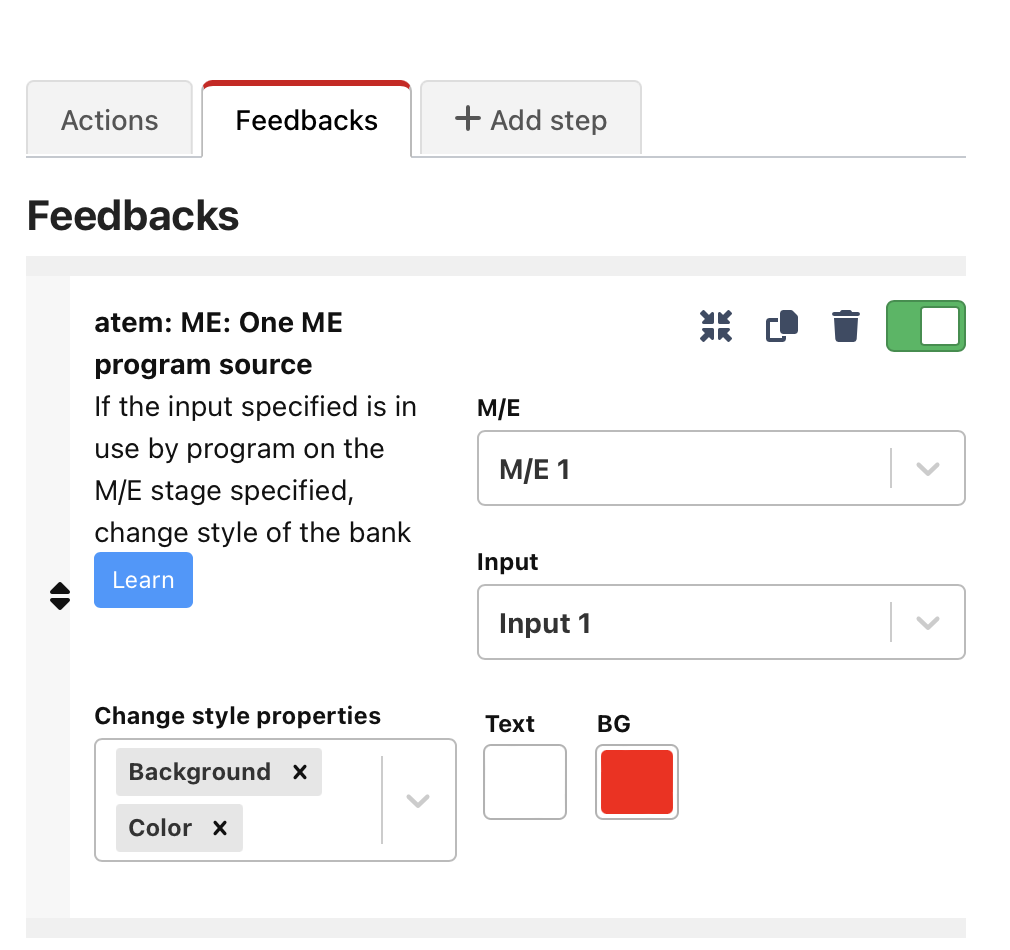The image size is (1010, 950).
Task: Remove the Color style property tag
Action: 219,827
